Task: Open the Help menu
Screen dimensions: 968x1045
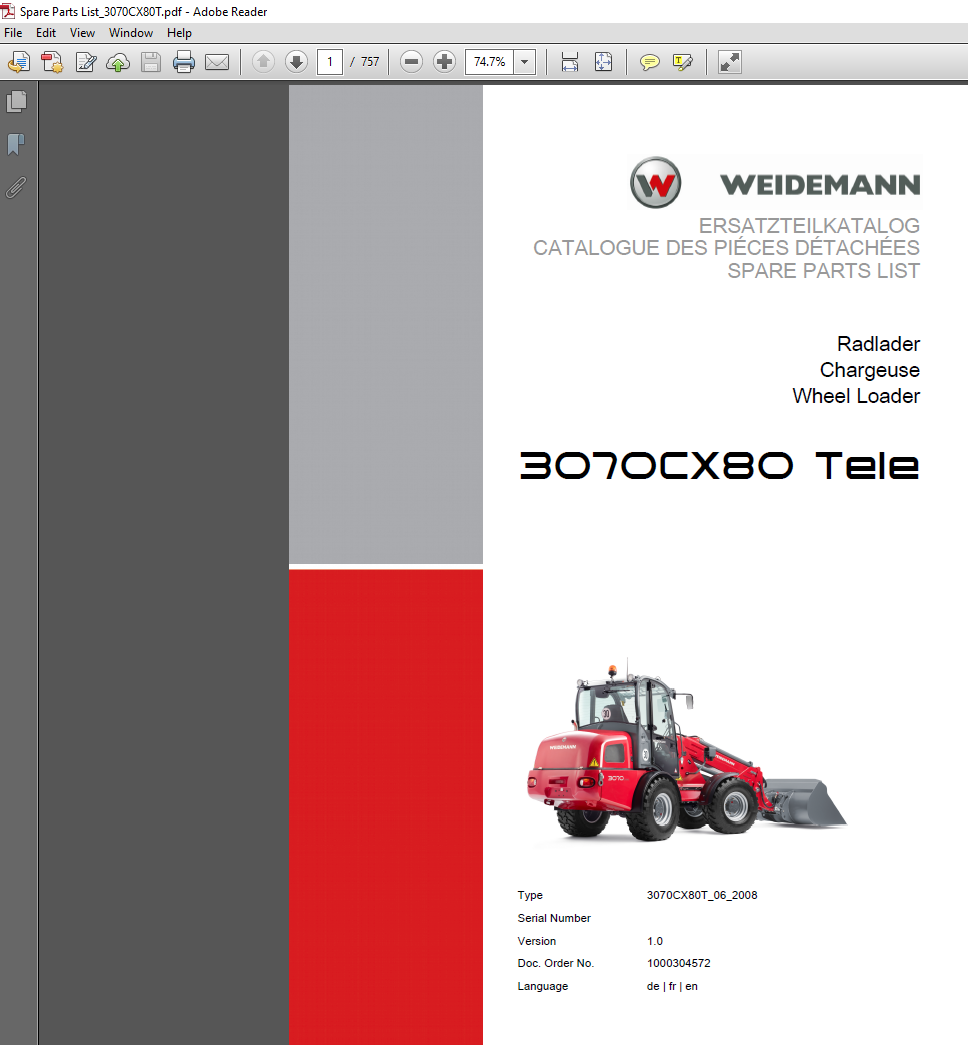Action: pos(179,33)
